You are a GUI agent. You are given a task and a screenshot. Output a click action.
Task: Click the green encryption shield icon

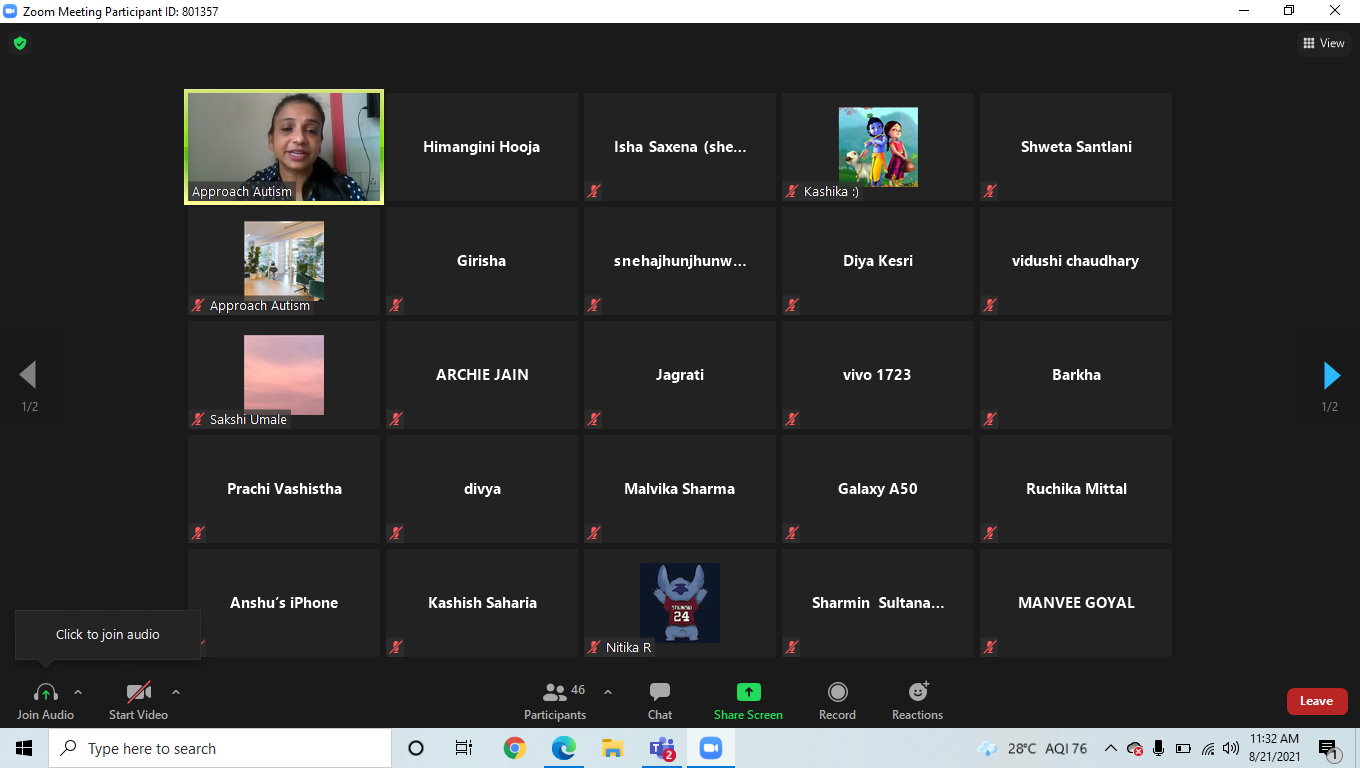[19, 43]
